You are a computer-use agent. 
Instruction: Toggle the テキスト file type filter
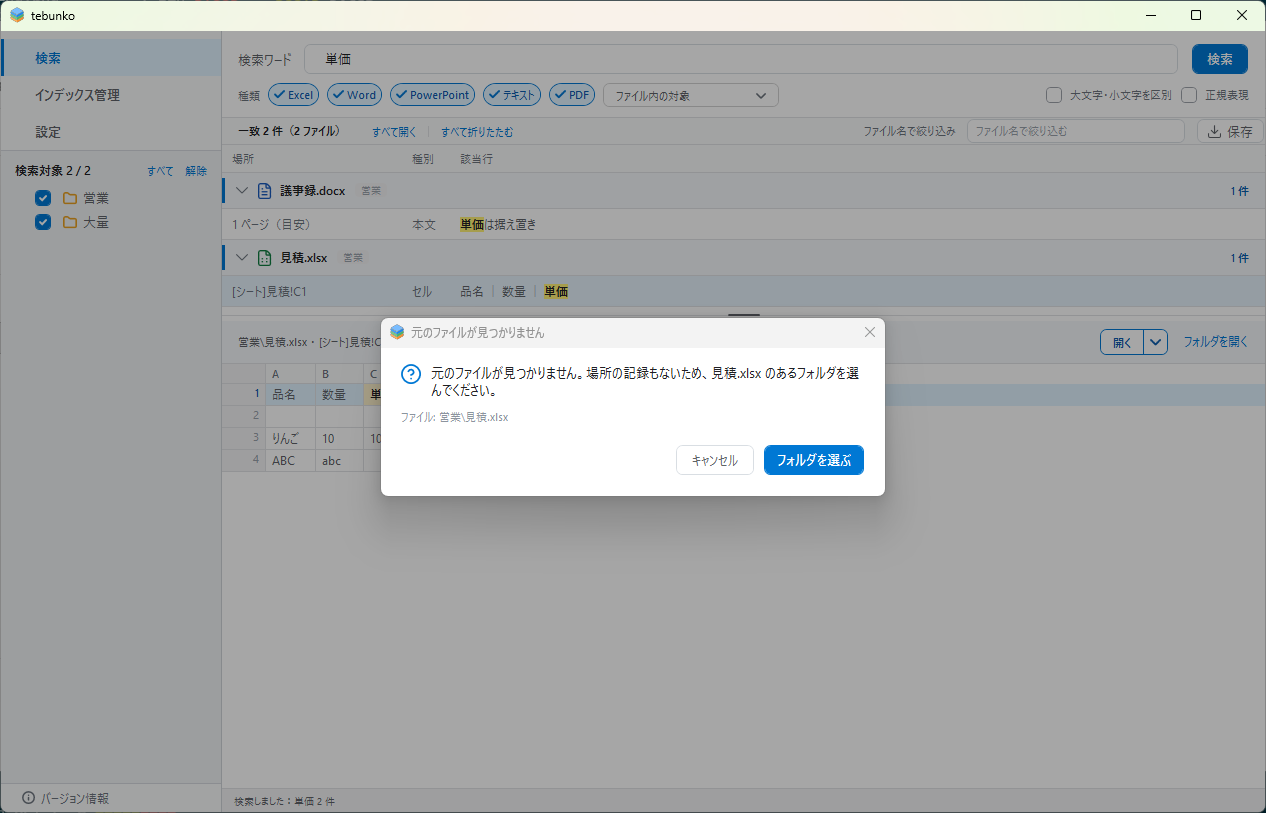512,95
